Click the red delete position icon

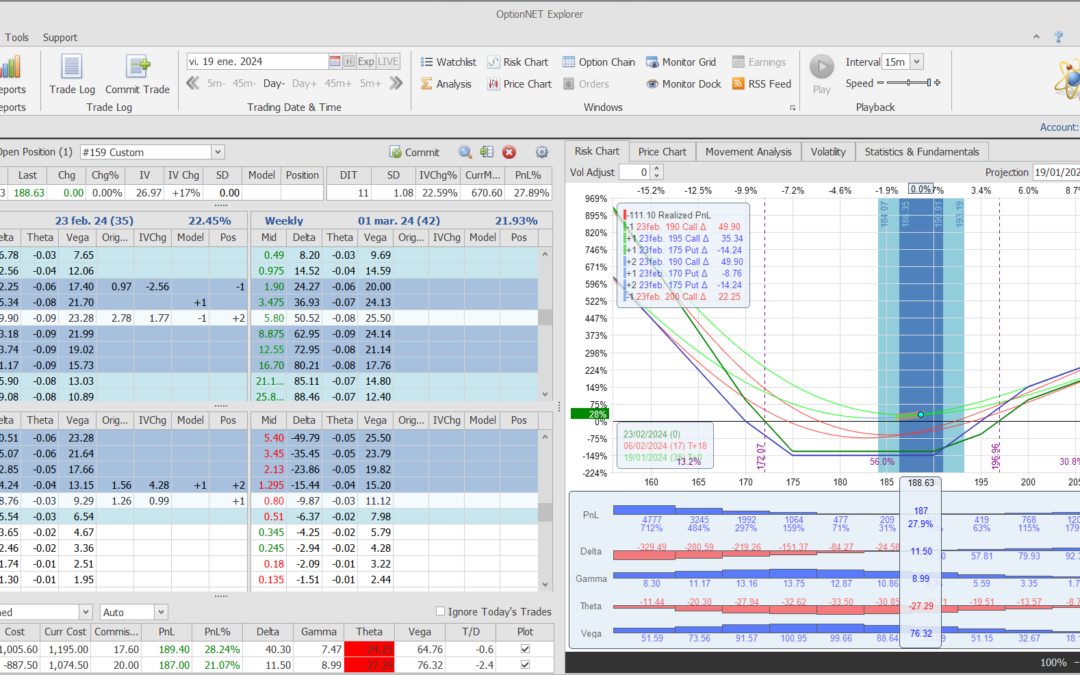[509, 152]
